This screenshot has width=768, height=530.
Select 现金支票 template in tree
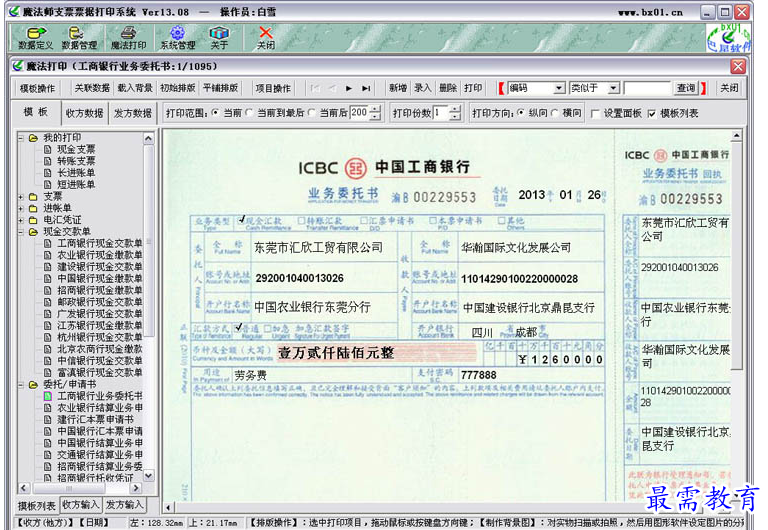pyautogui.click(x=76, y=149)
